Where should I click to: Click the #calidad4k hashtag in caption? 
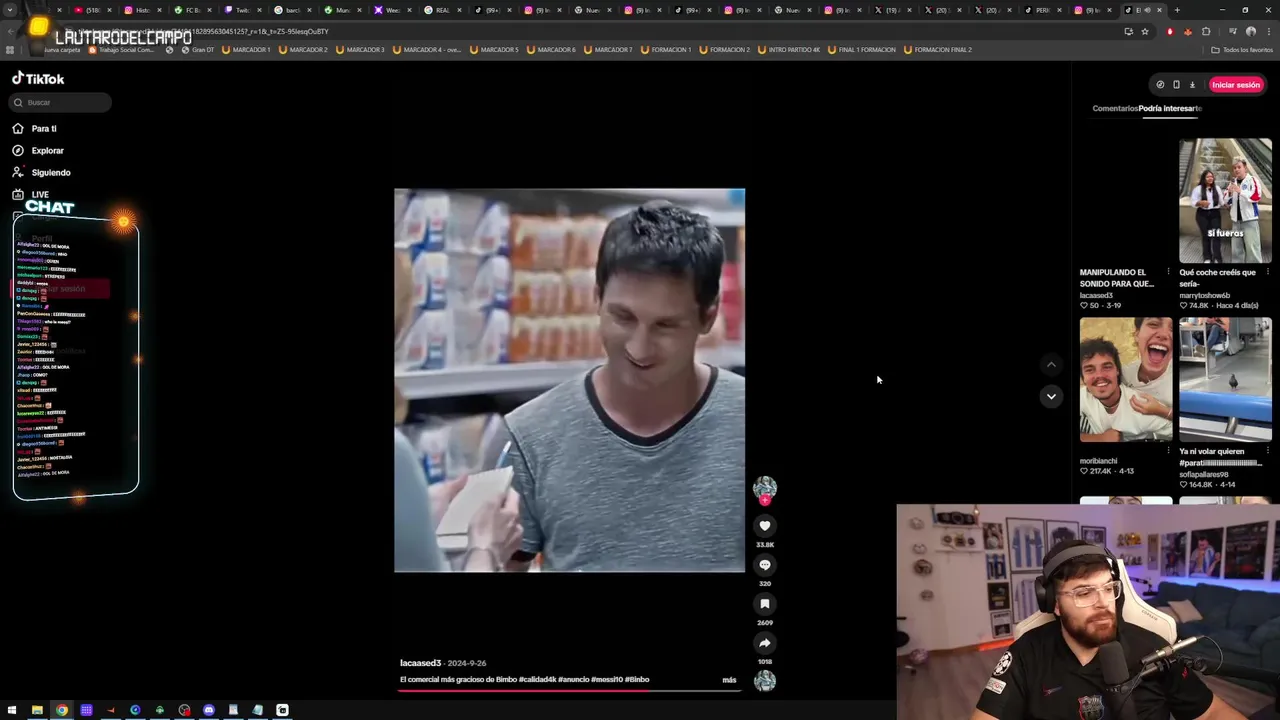coord(538,680)
